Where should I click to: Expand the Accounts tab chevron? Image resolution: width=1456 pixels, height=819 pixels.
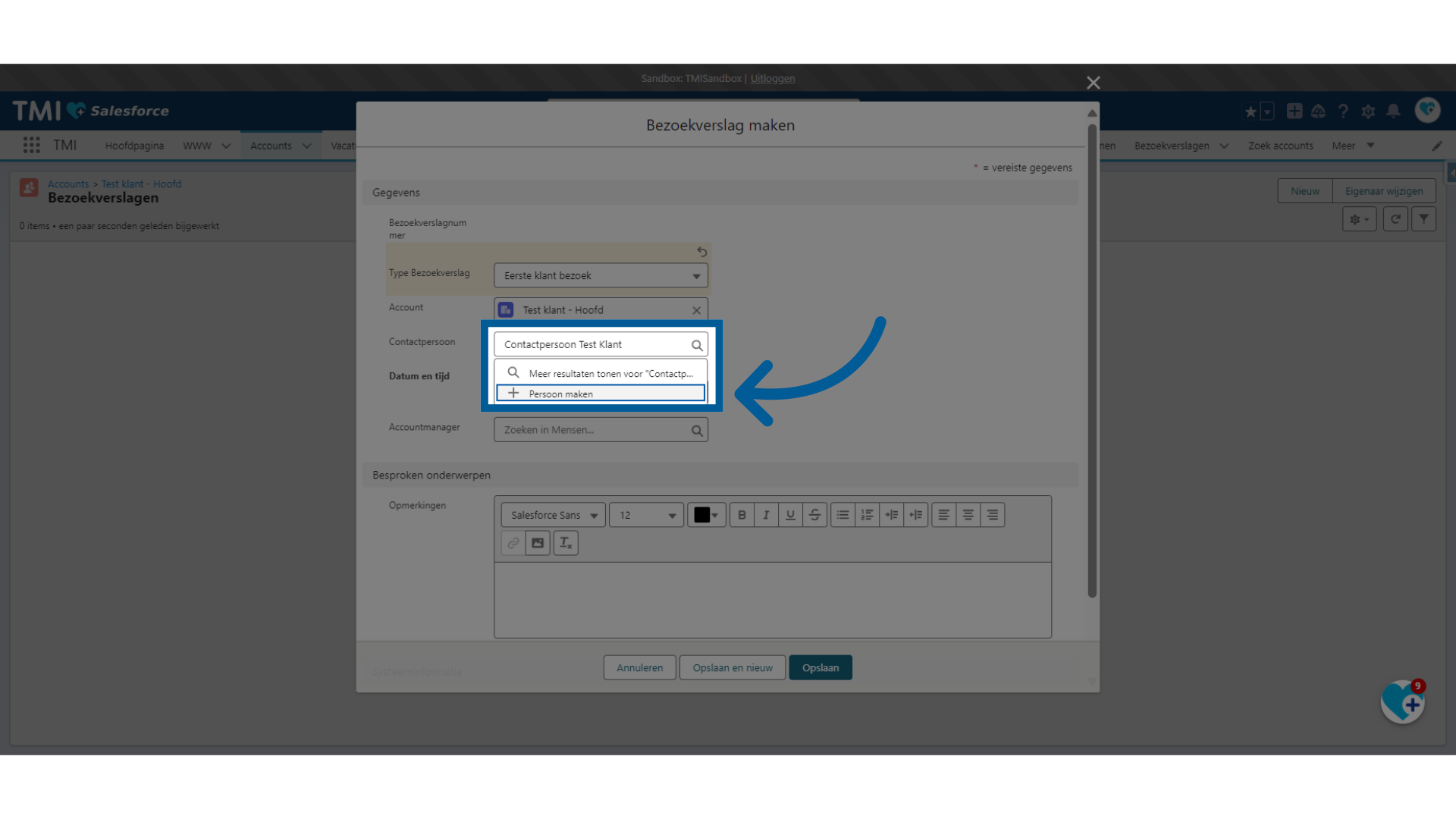[306, 146]
